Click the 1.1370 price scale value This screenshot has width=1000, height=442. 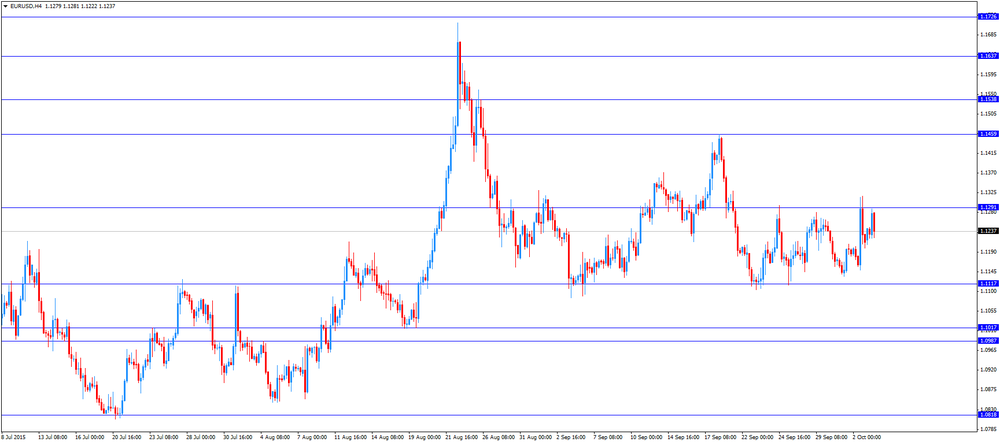coord(987,172)
